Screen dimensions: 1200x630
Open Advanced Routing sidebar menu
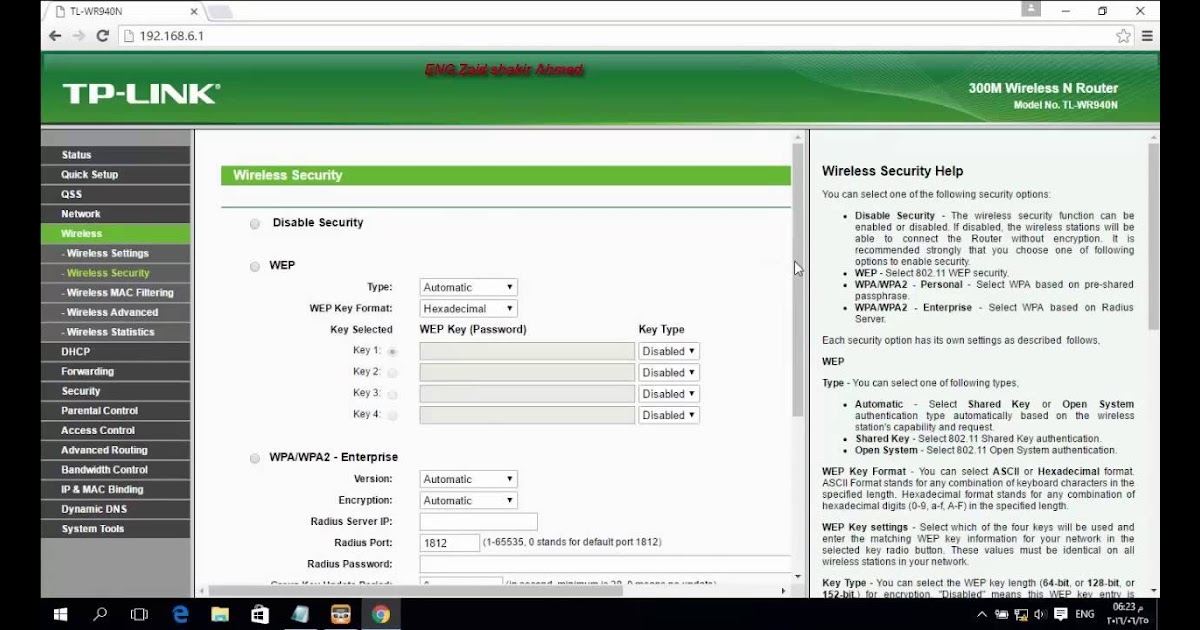coord(116,450)
